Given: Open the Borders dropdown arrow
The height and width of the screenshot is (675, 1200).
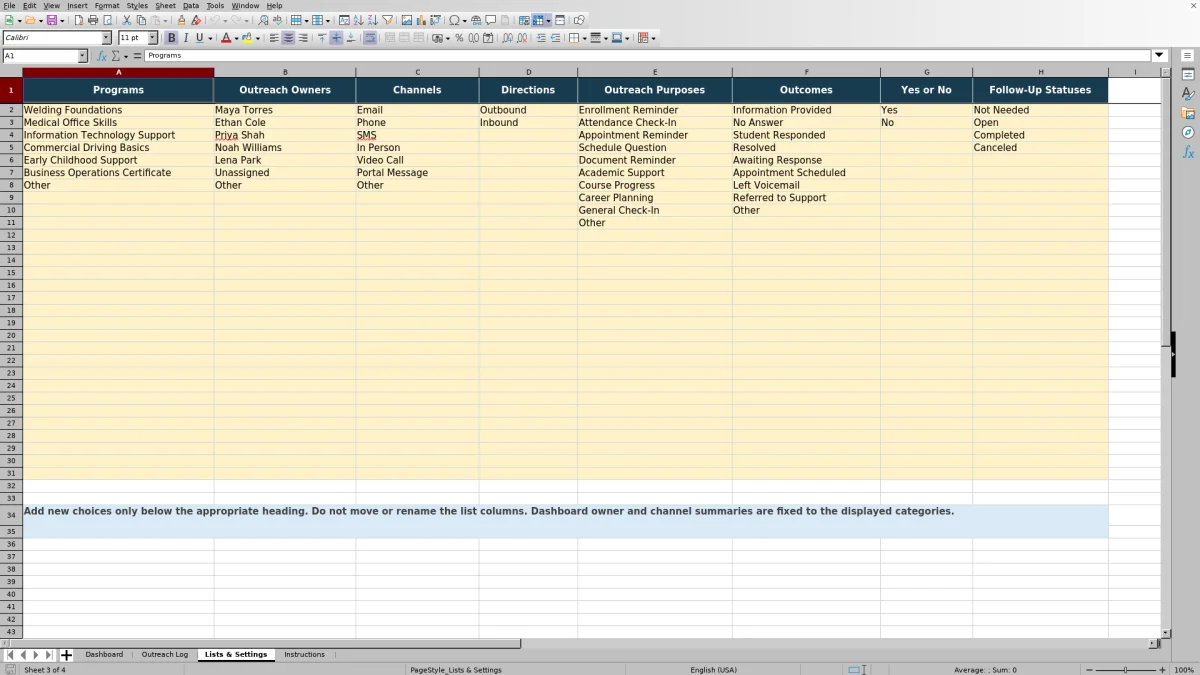Looking at the screenshot, I should [x=584, y=38].
